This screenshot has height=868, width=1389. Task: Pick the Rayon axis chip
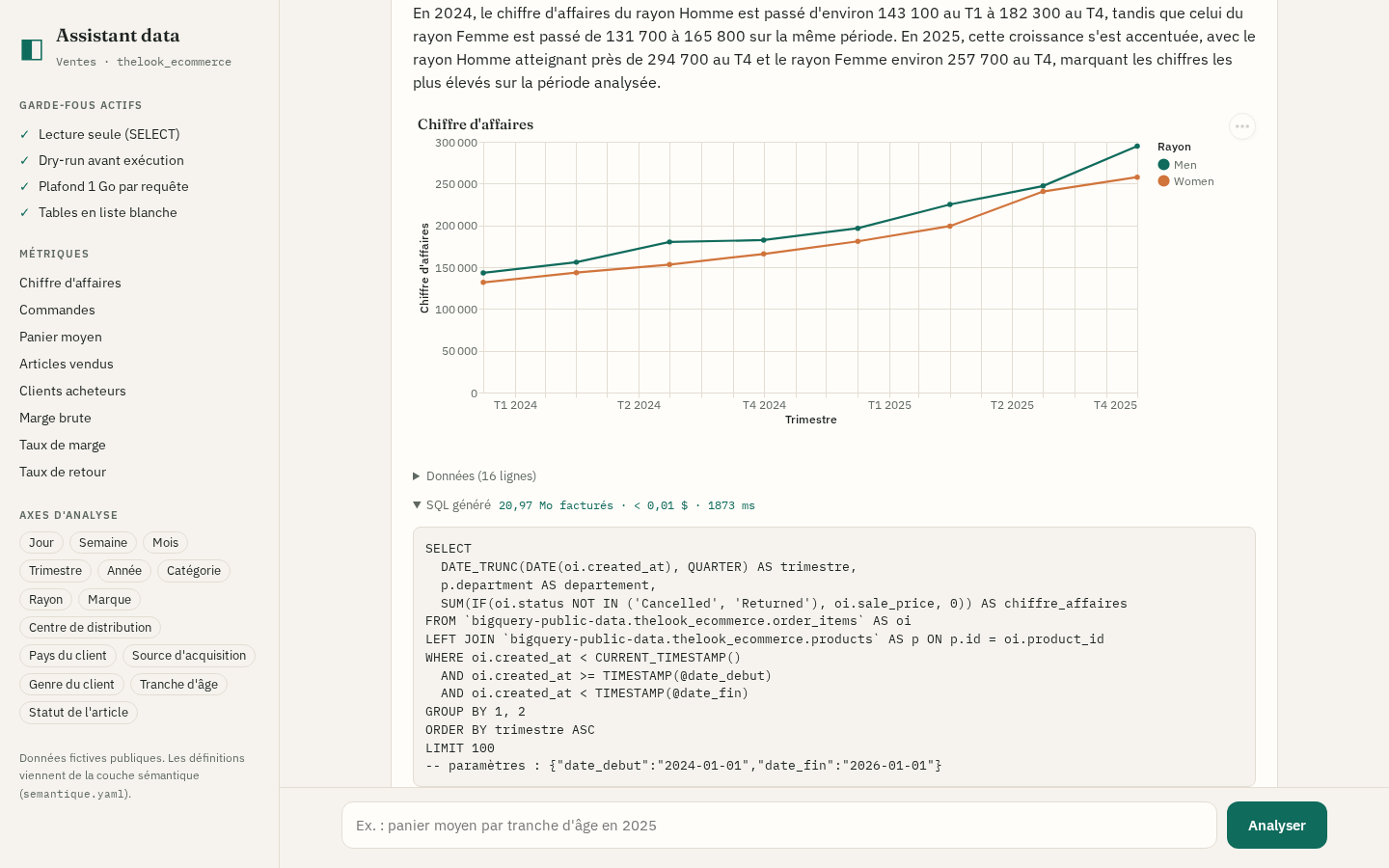(x=45, y=600)
